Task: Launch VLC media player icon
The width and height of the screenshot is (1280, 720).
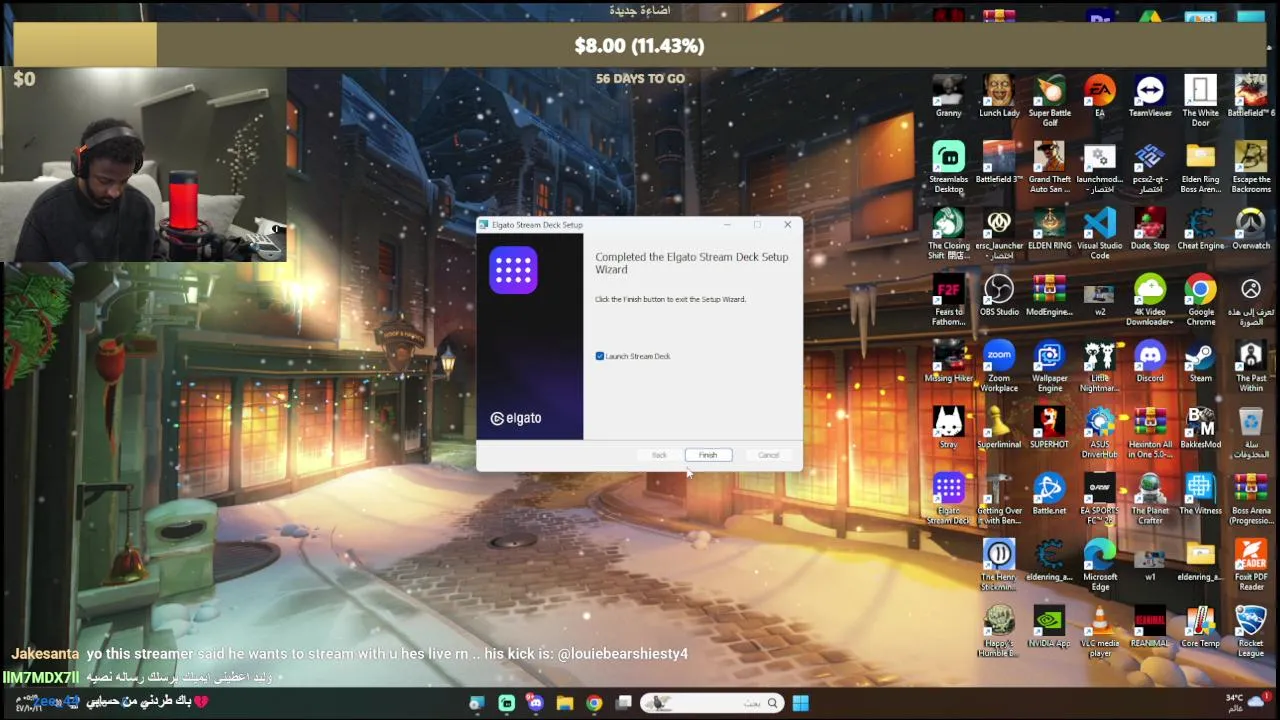Action: 1099,631
